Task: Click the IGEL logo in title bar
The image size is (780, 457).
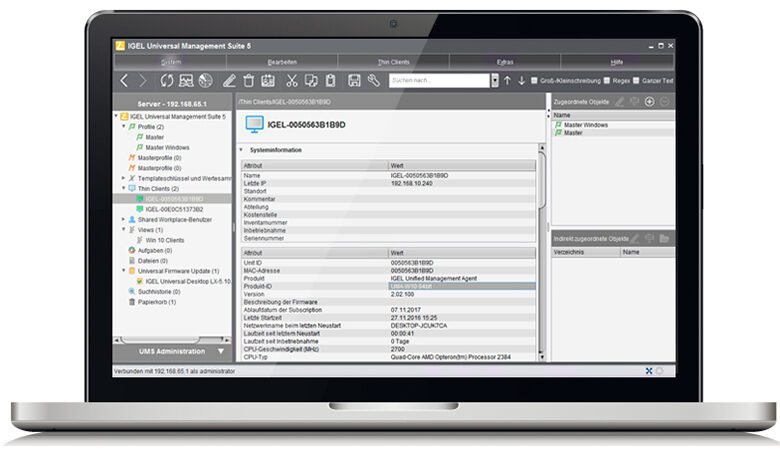Action: coord(120,46)
